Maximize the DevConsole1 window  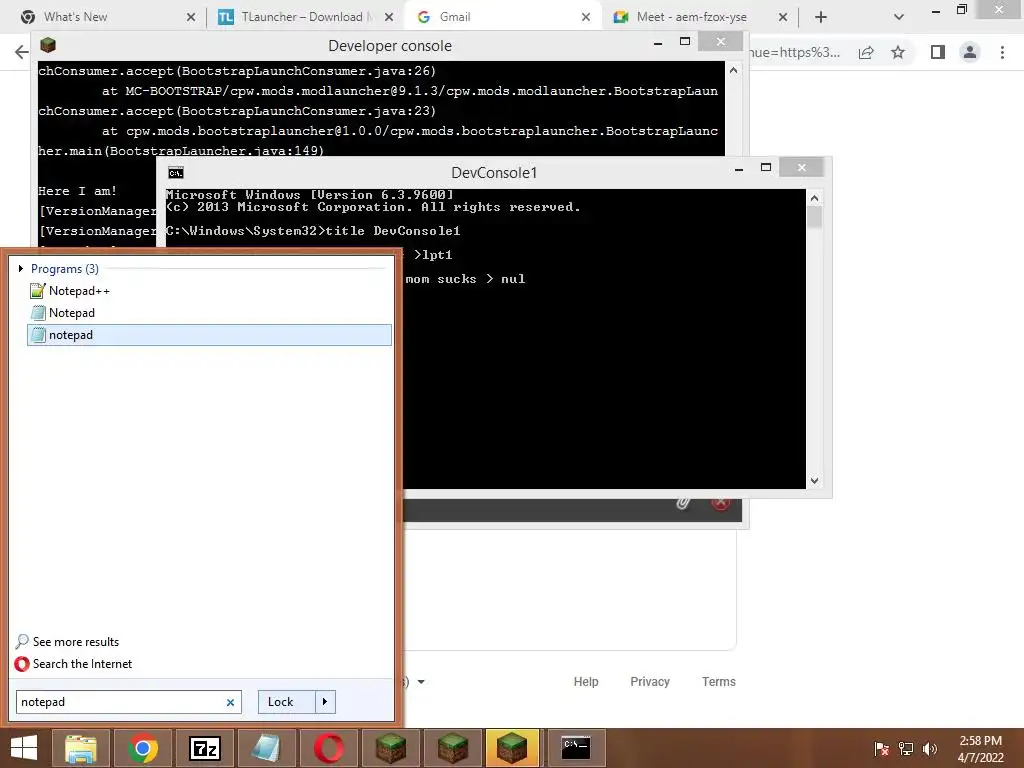click(766, 168)
